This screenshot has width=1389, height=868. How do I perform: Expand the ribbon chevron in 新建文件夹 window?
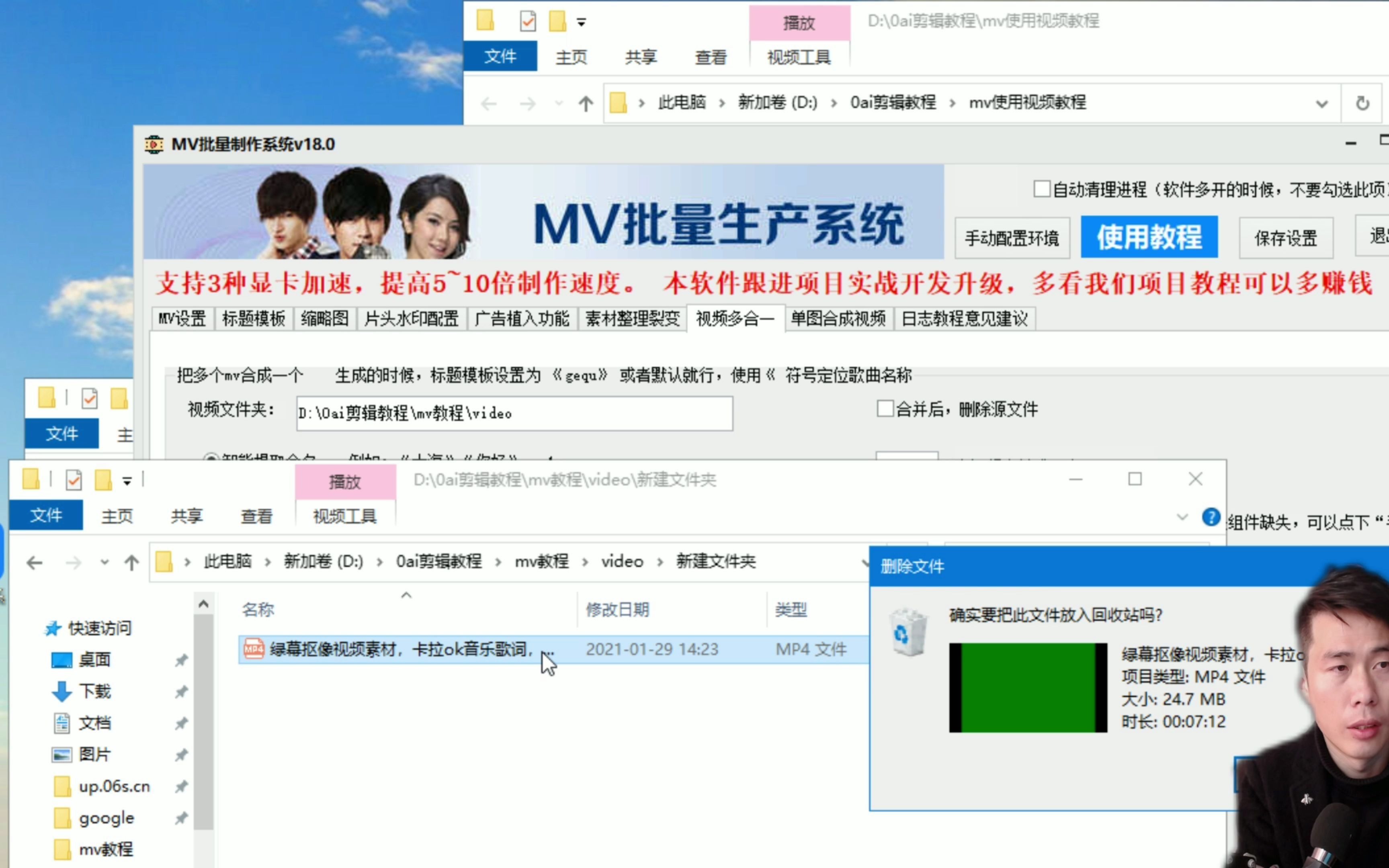tap(1182, 517)
